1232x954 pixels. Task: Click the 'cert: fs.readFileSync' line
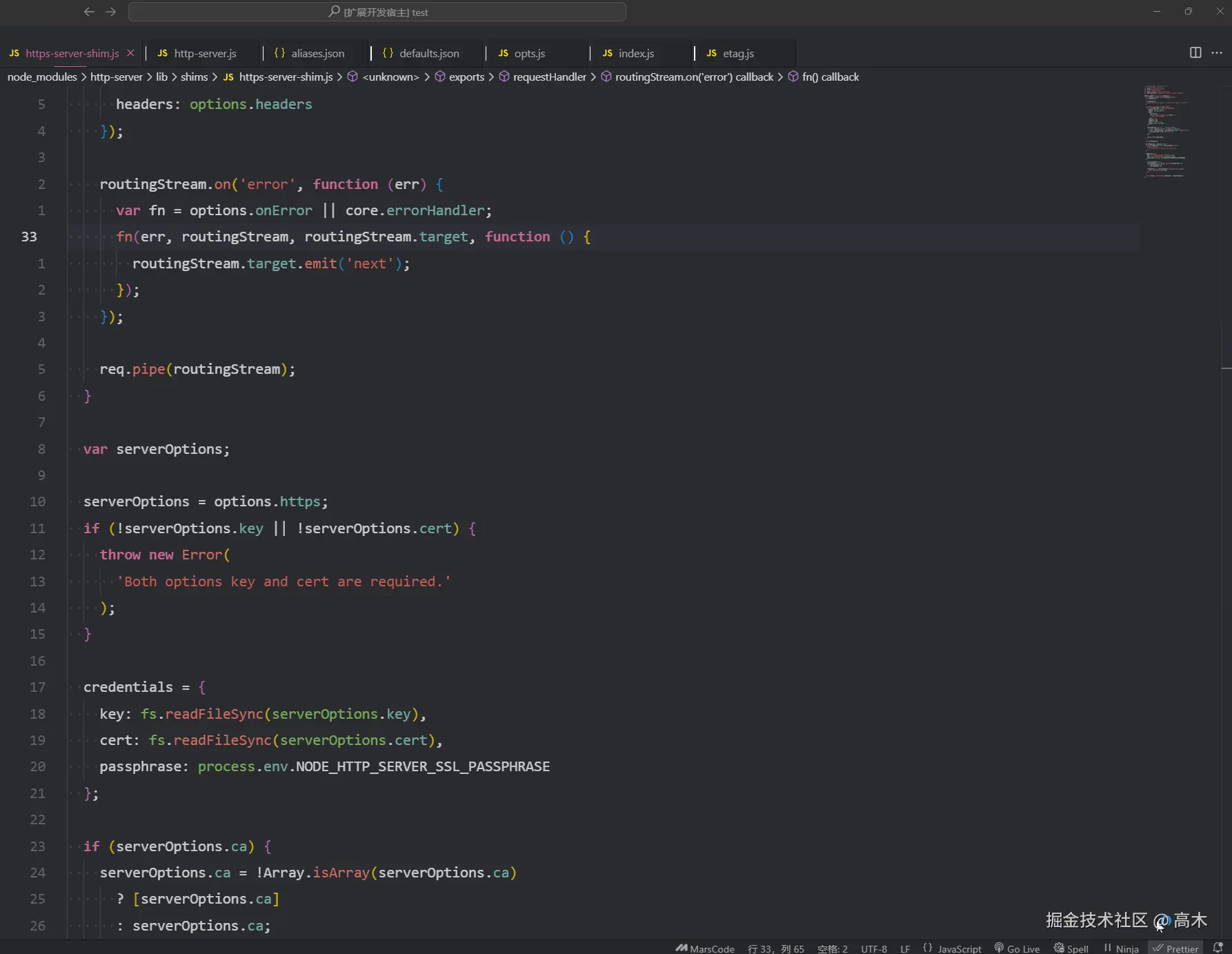click(271, 740)
